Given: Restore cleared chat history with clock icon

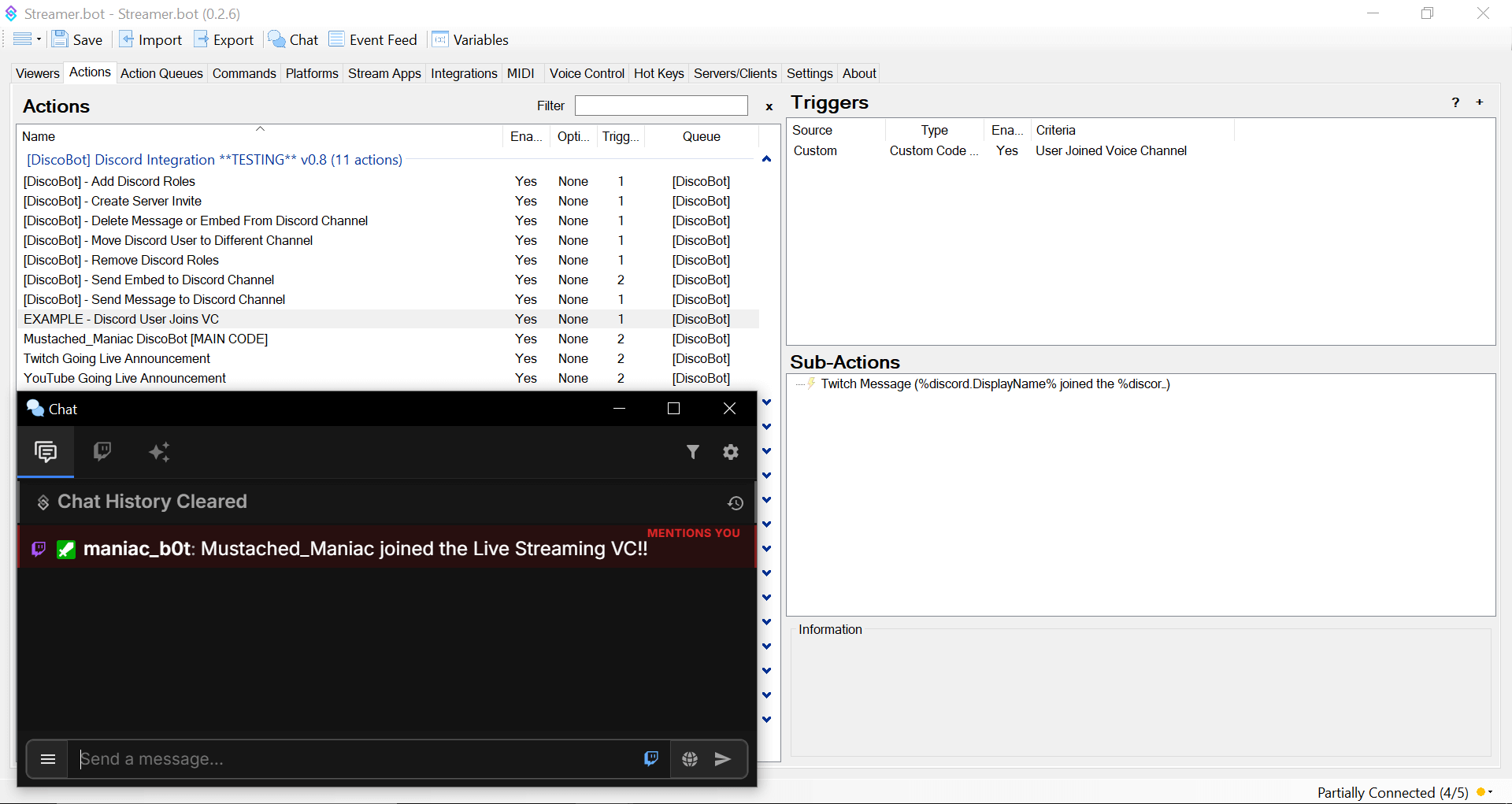Looking at the screenshot, I should [x=736, y=502].
